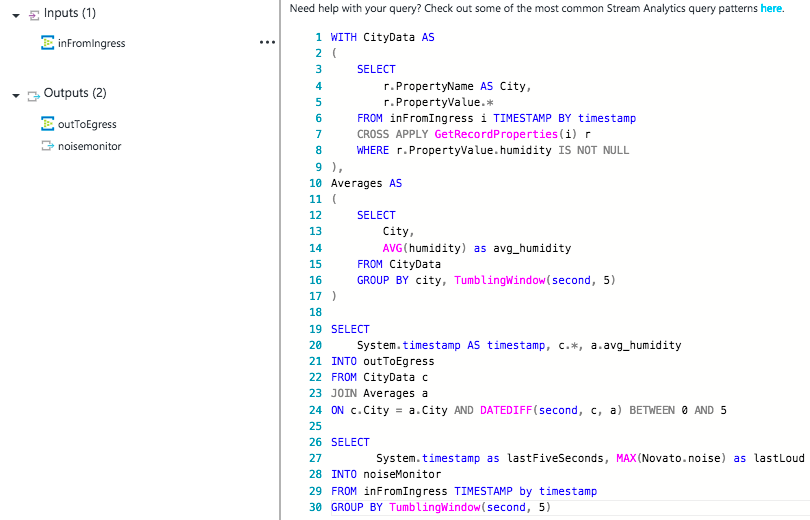The image size is (810, 520).
Task: Click 'JOIN Averages a' on line 23
Action: tap(379, 393)
